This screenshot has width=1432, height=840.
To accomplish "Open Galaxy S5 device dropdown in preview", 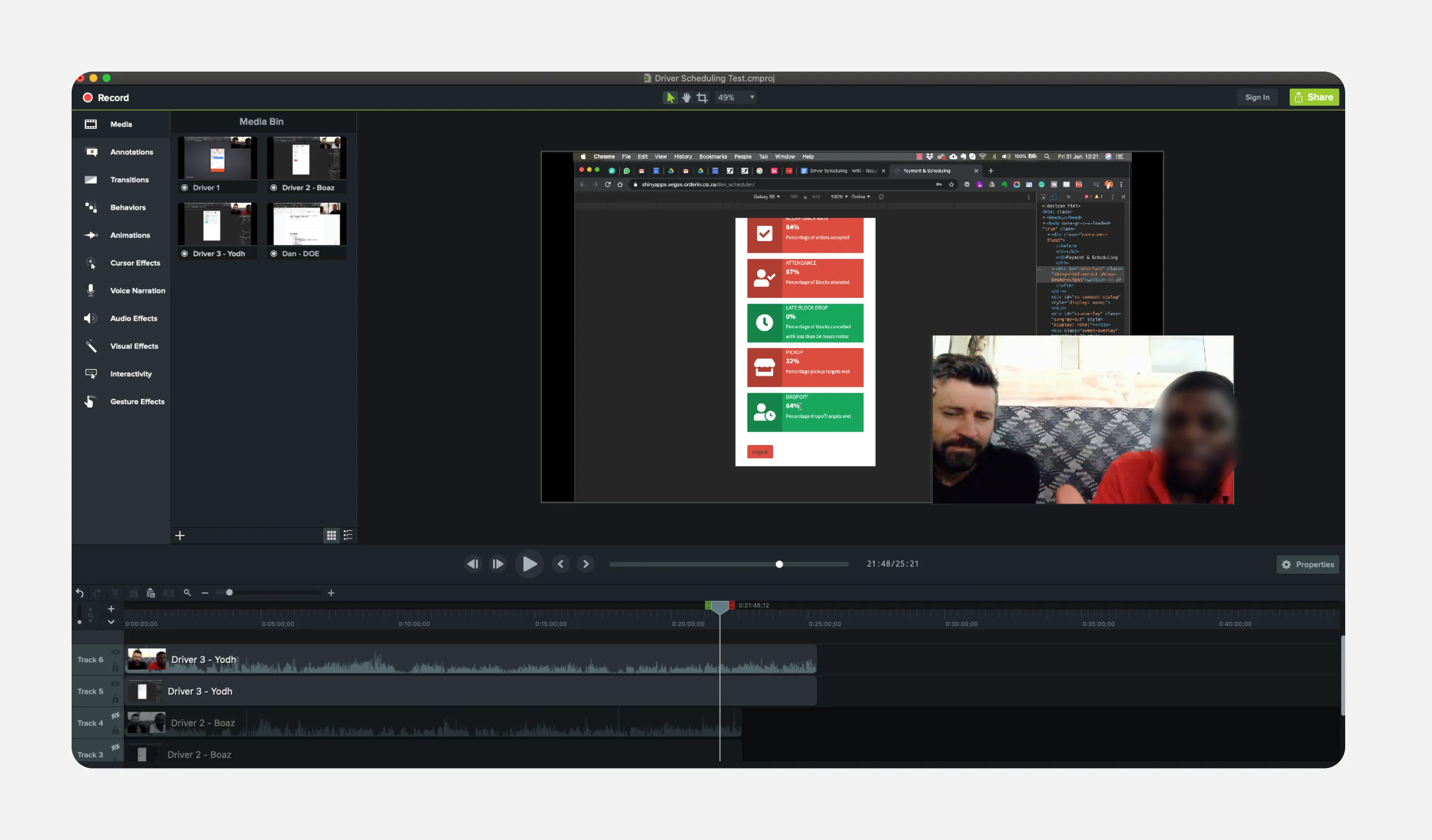I will tap(767, 196).
